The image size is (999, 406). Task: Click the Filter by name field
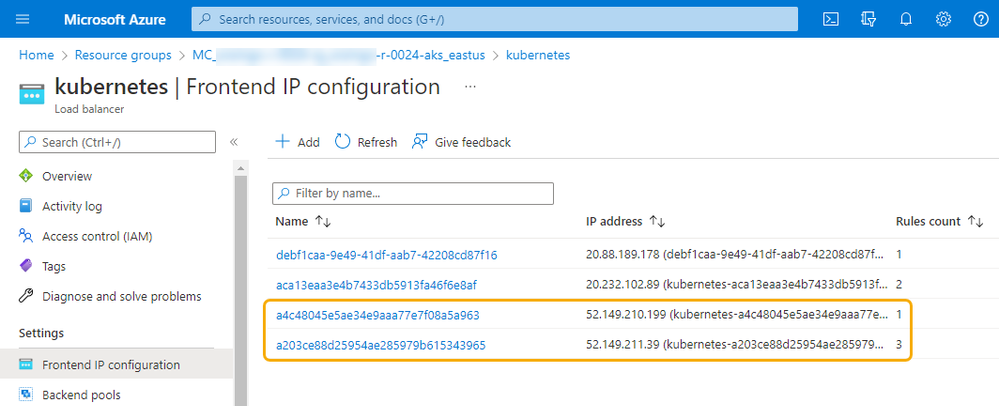420,193
